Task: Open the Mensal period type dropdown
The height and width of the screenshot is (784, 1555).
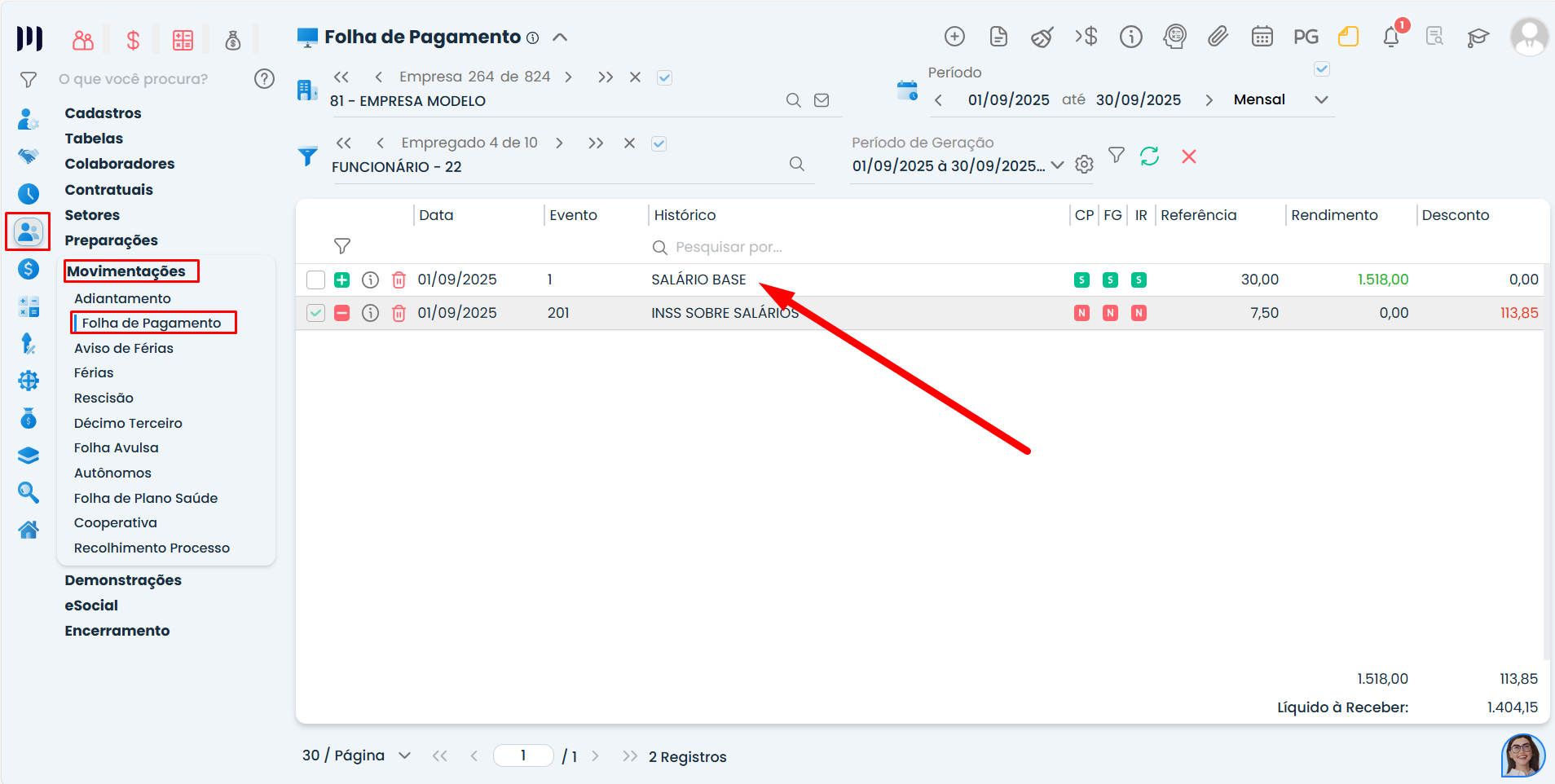Action: [1321, 99]
